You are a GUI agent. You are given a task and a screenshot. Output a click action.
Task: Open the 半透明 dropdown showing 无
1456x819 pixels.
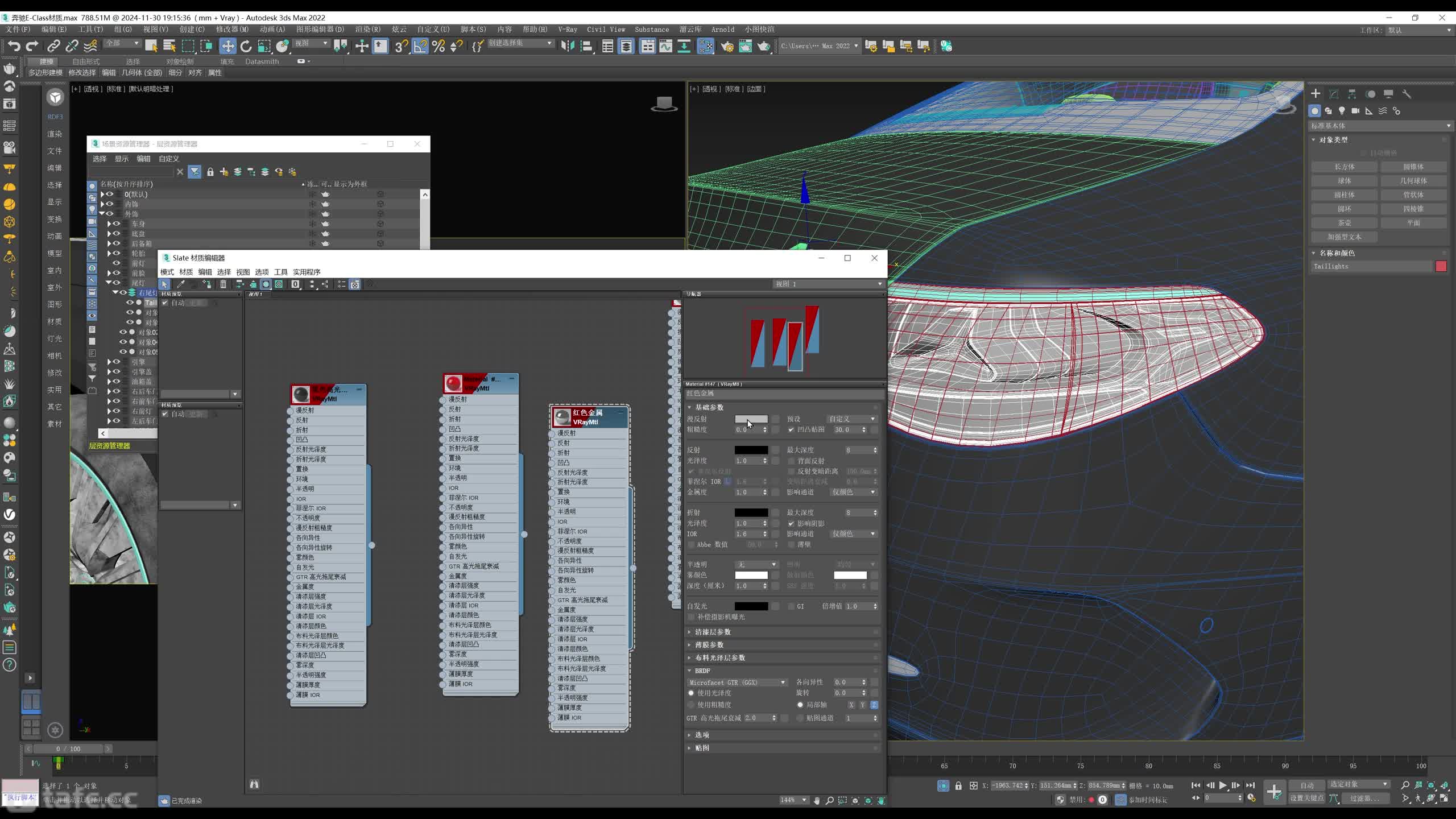coord(756,564)
